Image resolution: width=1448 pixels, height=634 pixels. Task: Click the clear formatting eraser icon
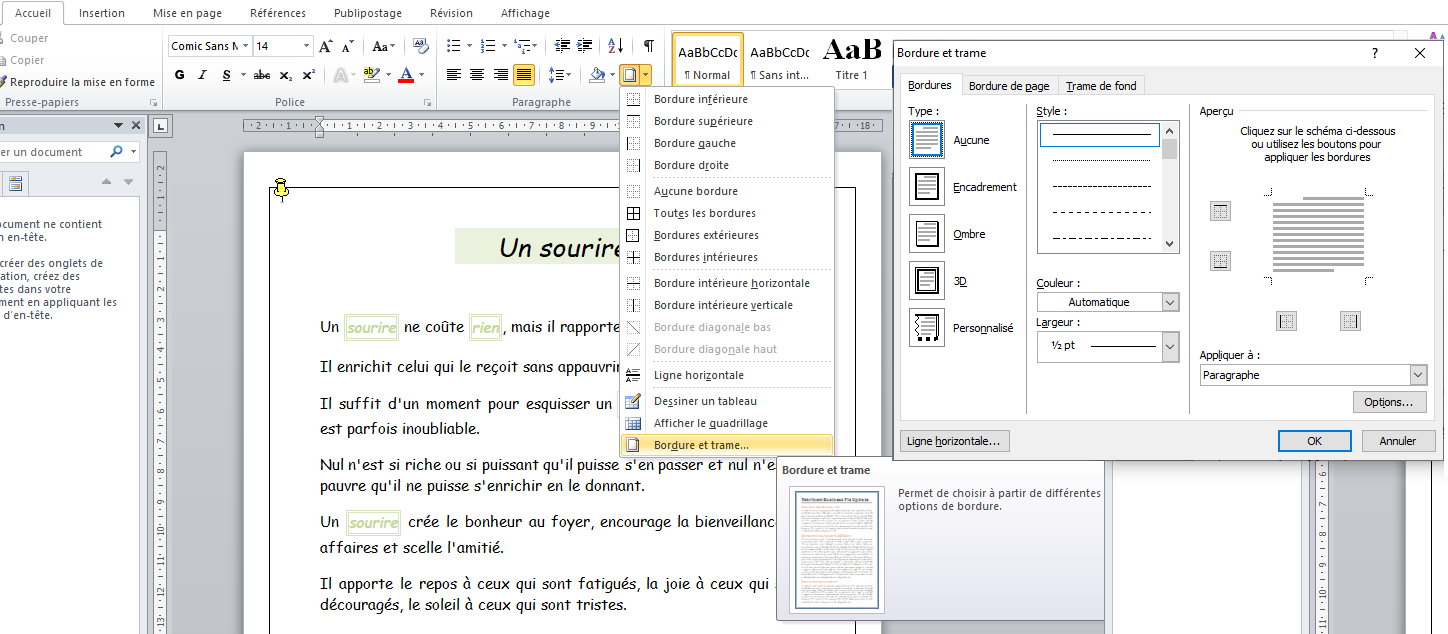coord(420,46)
